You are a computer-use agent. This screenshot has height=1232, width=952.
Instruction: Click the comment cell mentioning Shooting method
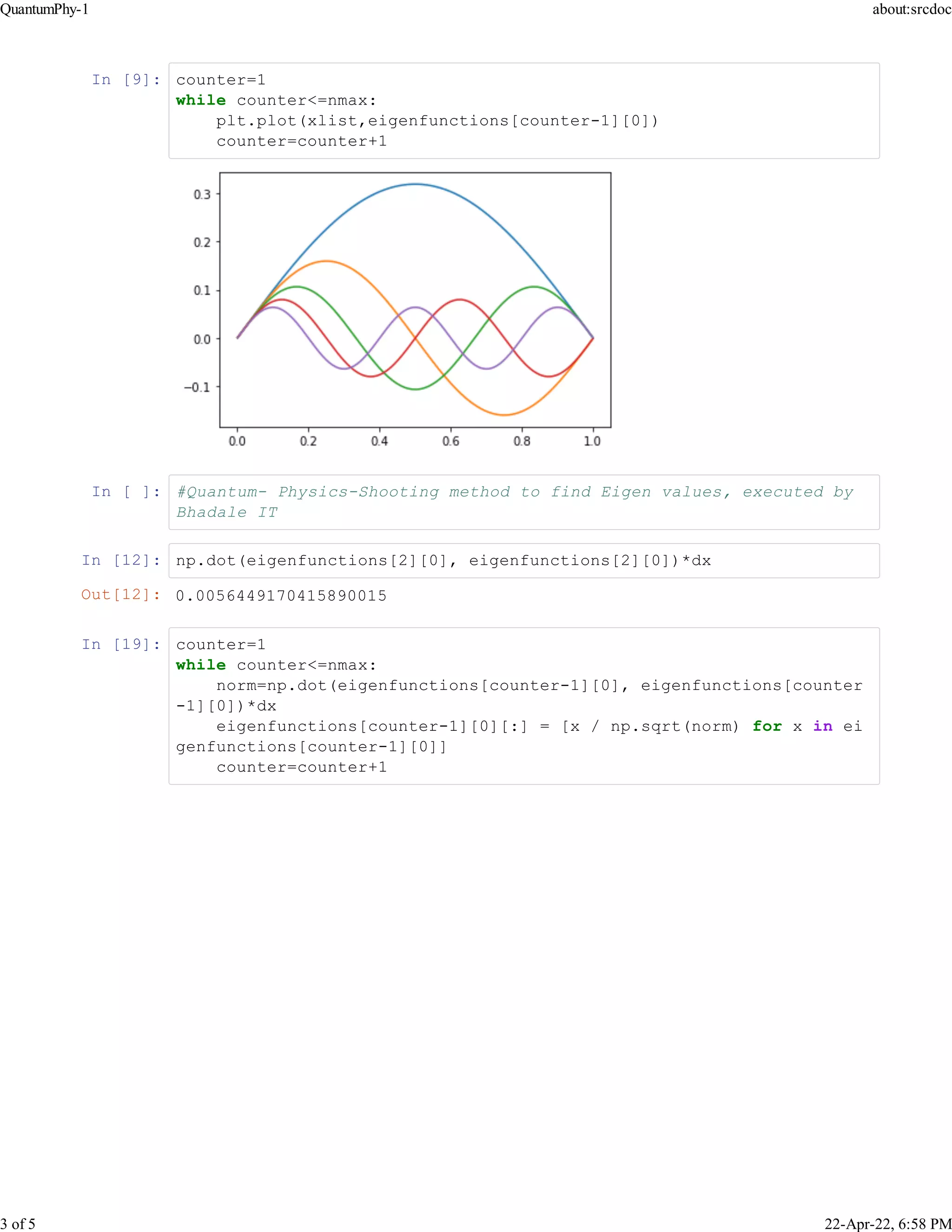(524, 502)
